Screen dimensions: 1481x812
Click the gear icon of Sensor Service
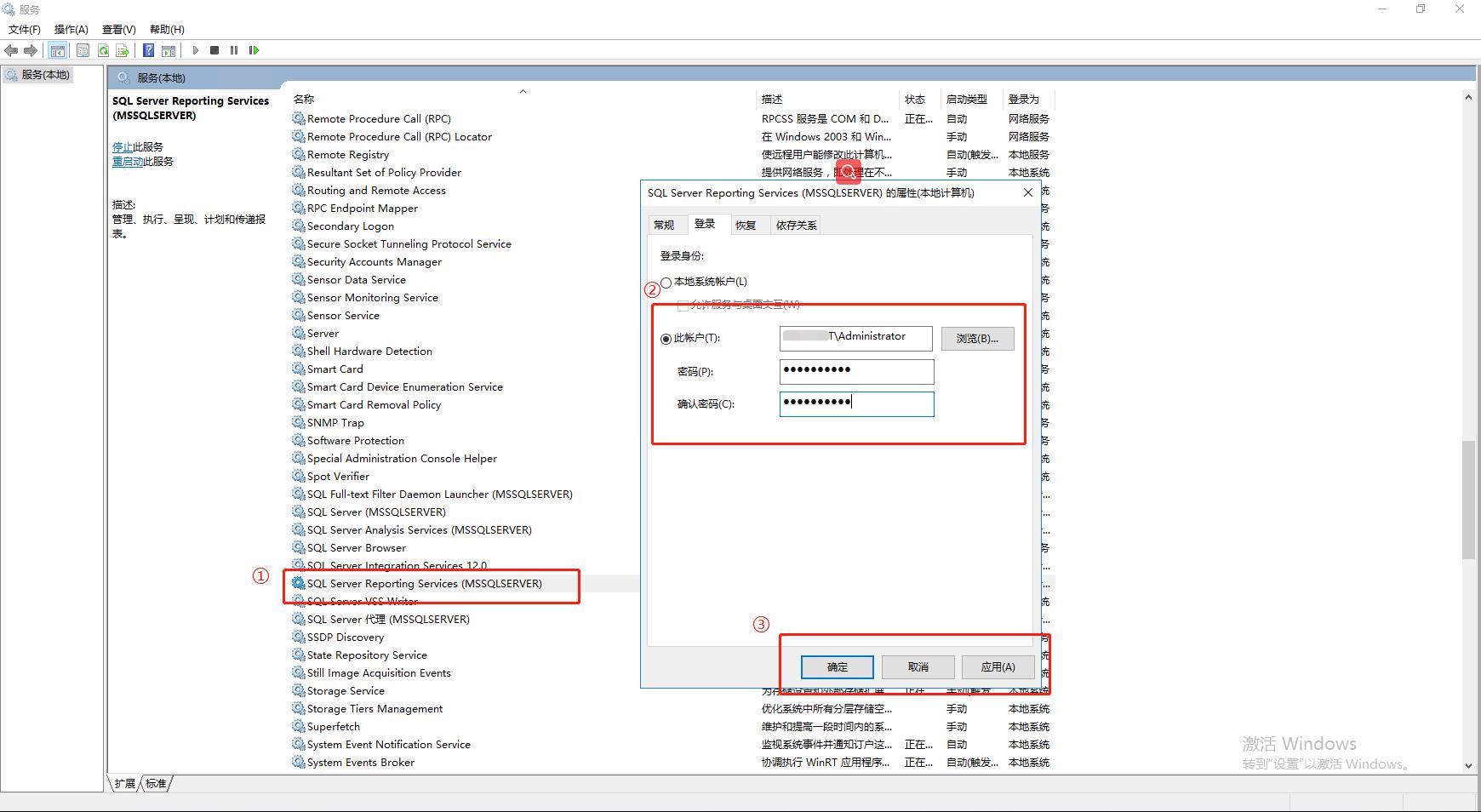(298, 315)
